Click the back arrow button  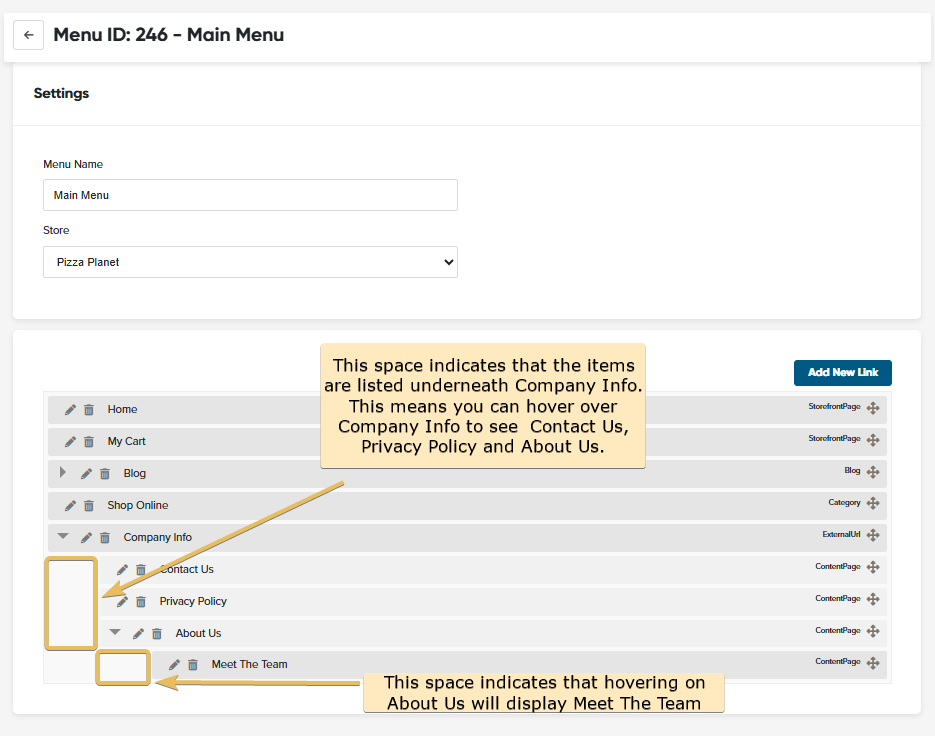coord(28,35)
